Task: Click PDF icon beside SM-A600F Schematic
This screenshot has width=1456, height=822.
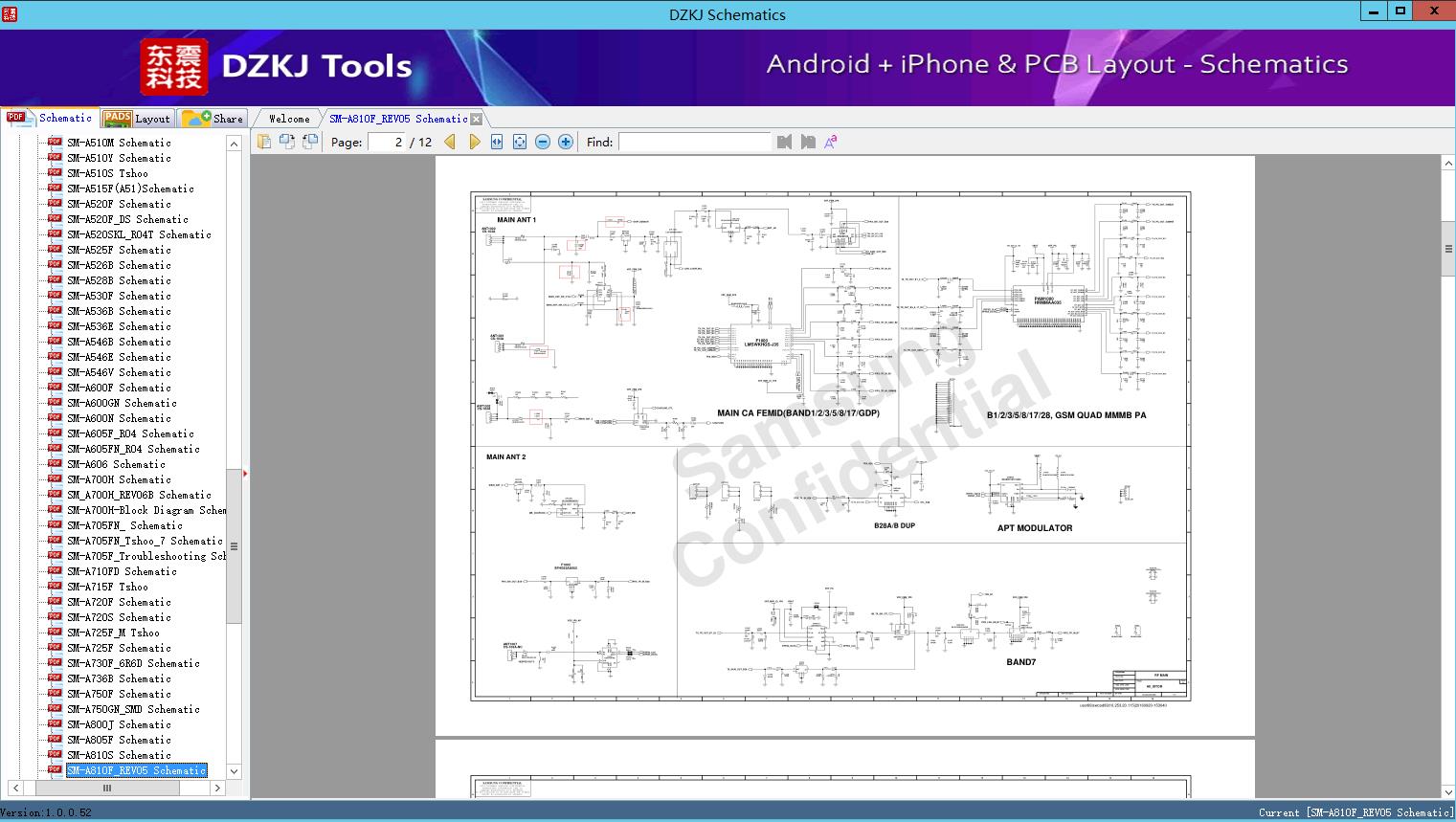Action: tap(55, 388)
